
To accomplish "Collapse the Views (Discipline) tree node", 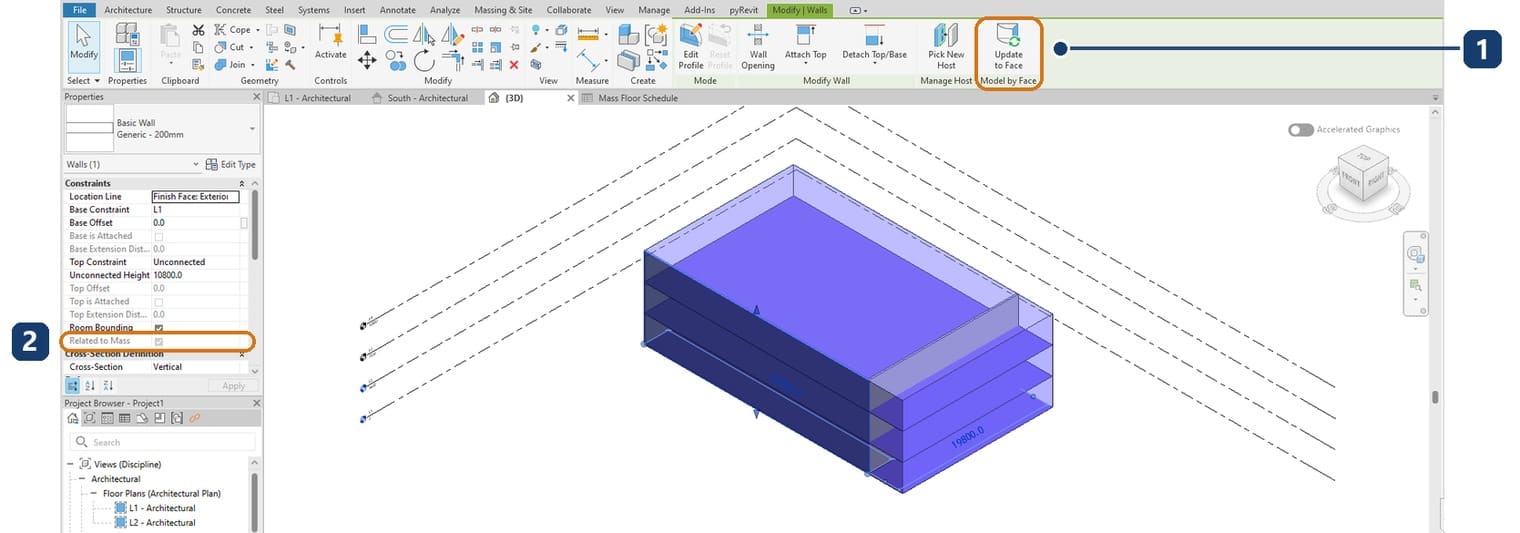I will point(70,464).
